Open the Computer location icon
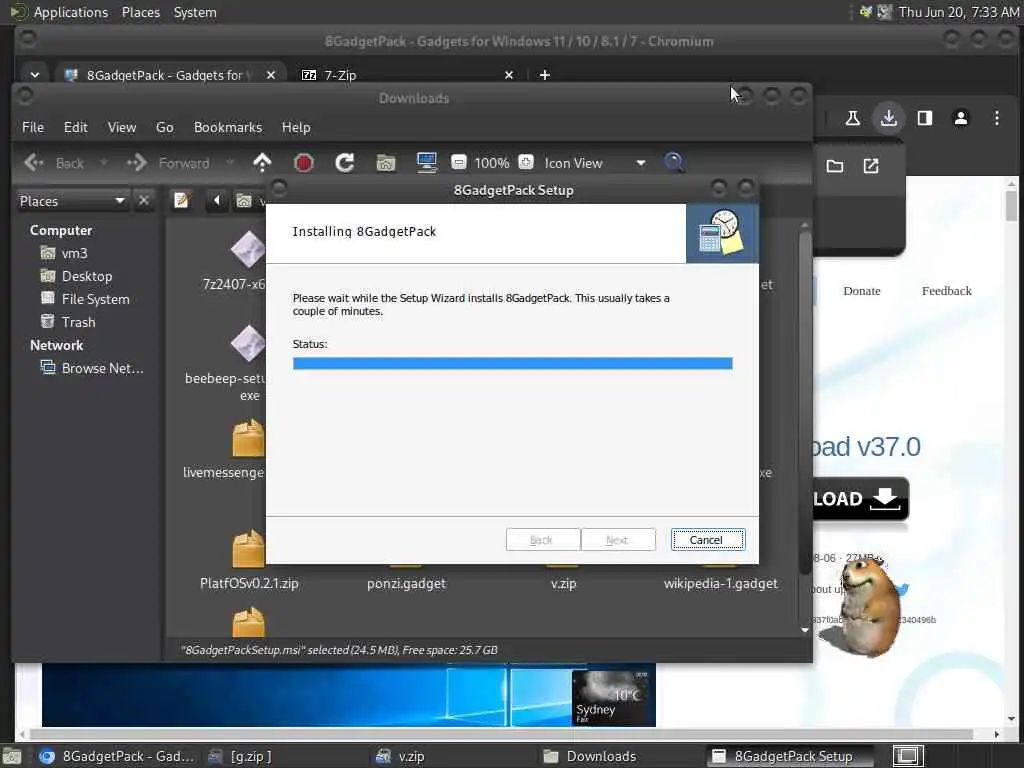The width and height of the screenshot is (1024, 768). [426, 163]
